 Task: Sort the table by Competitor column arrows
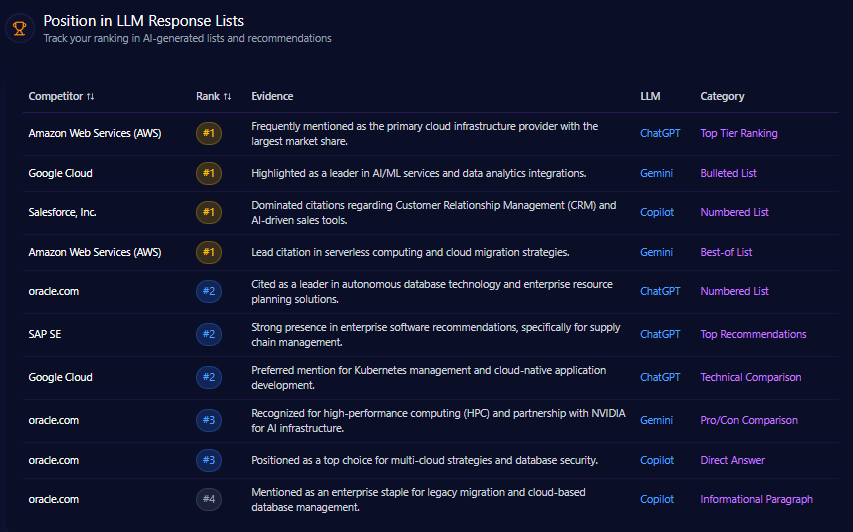pyautogui.click(x=91, y=97)
